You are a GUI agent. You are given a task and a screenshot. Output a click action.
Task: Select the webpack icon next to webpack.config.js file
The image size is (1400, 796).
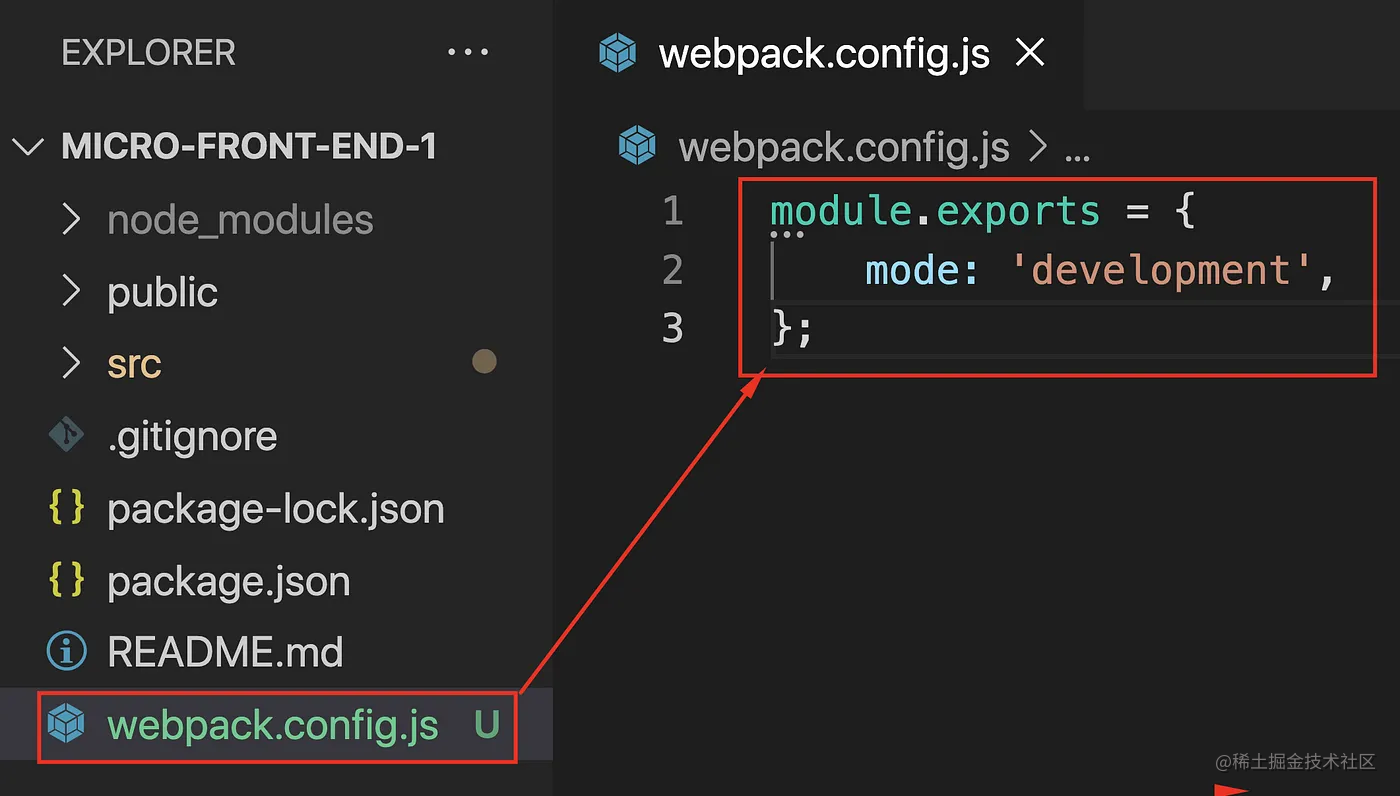click(64, 725)
